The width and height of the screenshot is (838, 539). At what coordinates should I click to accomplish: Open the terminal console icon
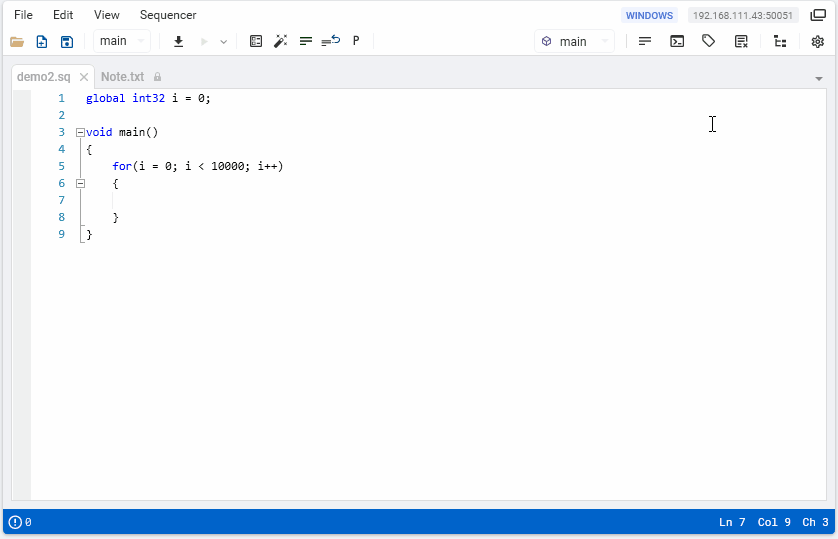[677, 41]
